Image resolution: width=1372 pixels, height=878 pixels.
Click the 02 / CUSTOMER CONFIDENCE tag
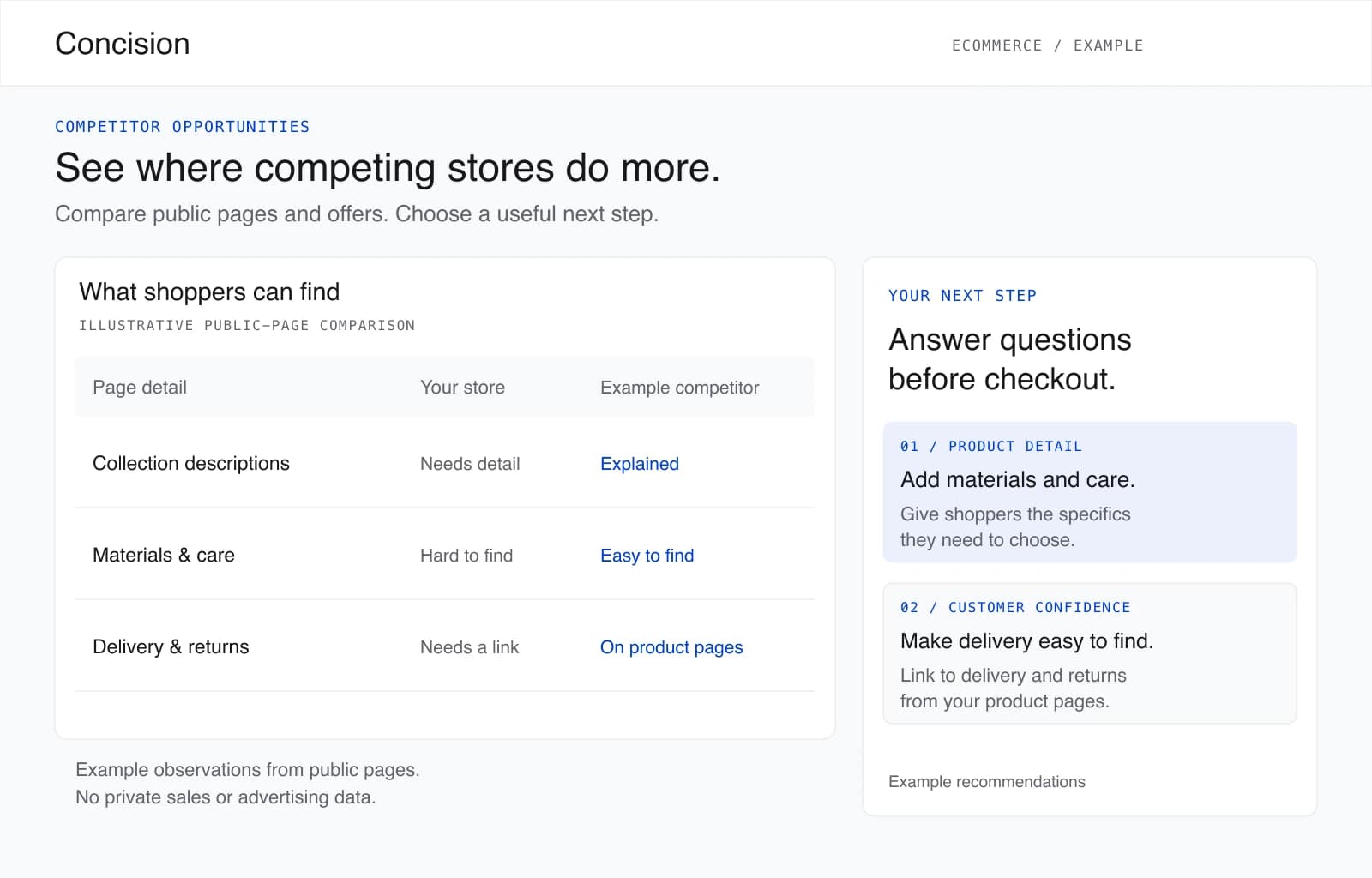coord(1015,608)
